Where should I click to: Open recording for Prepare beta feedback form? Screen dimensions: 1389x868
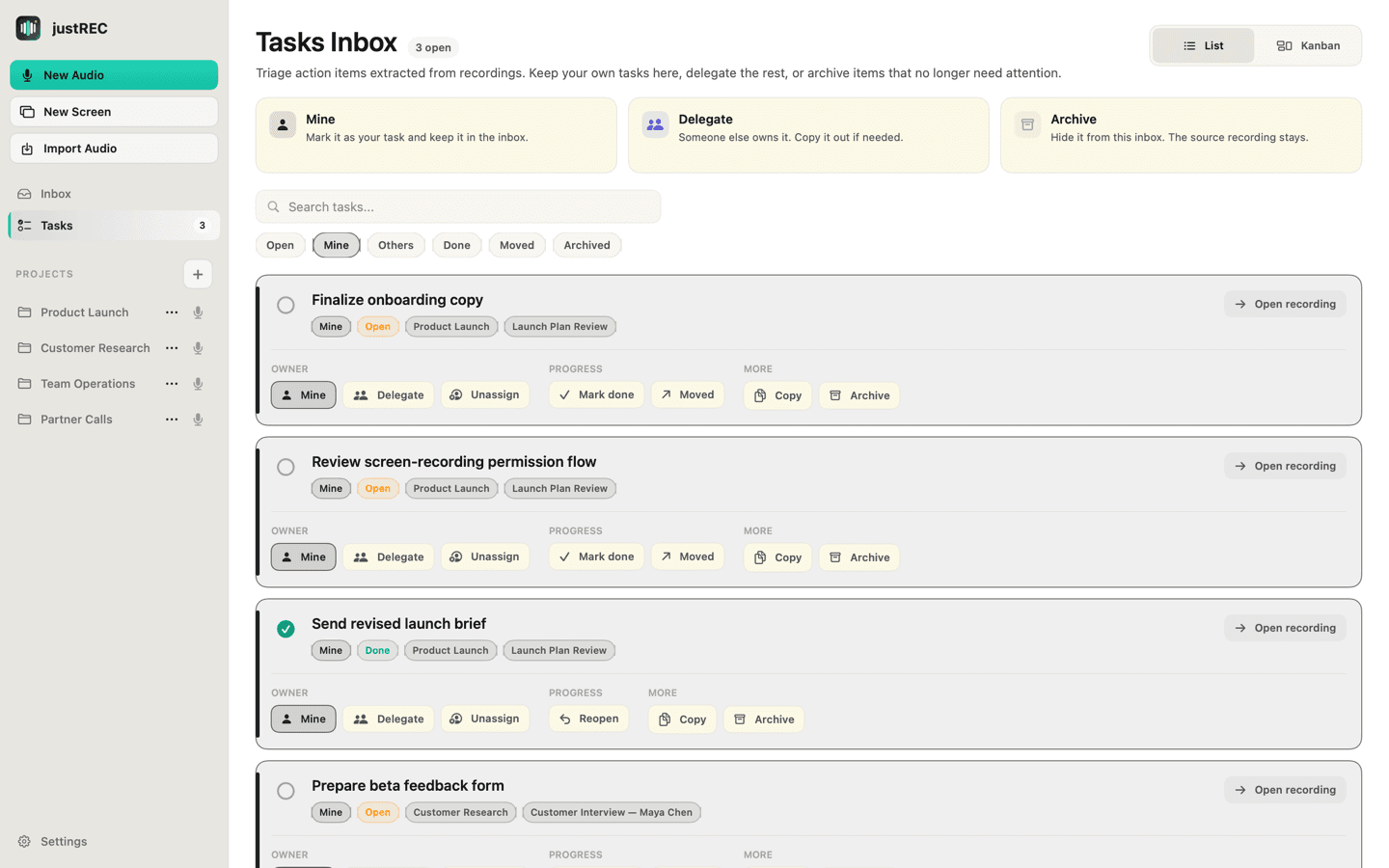coord(1286,790)
